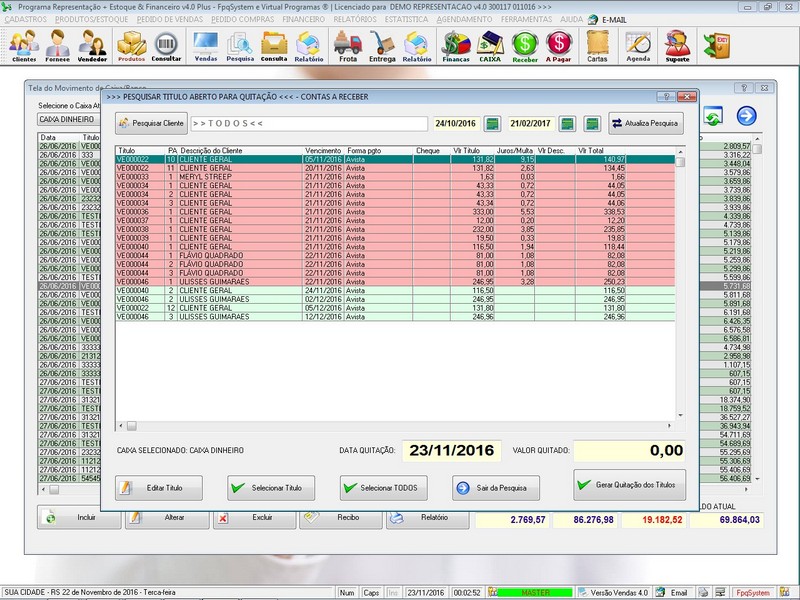Image resolution: width=800 pixels, height=600 pixels.
Task: Click the red A Pagar dollar icon
Action: tap(559, 45)
